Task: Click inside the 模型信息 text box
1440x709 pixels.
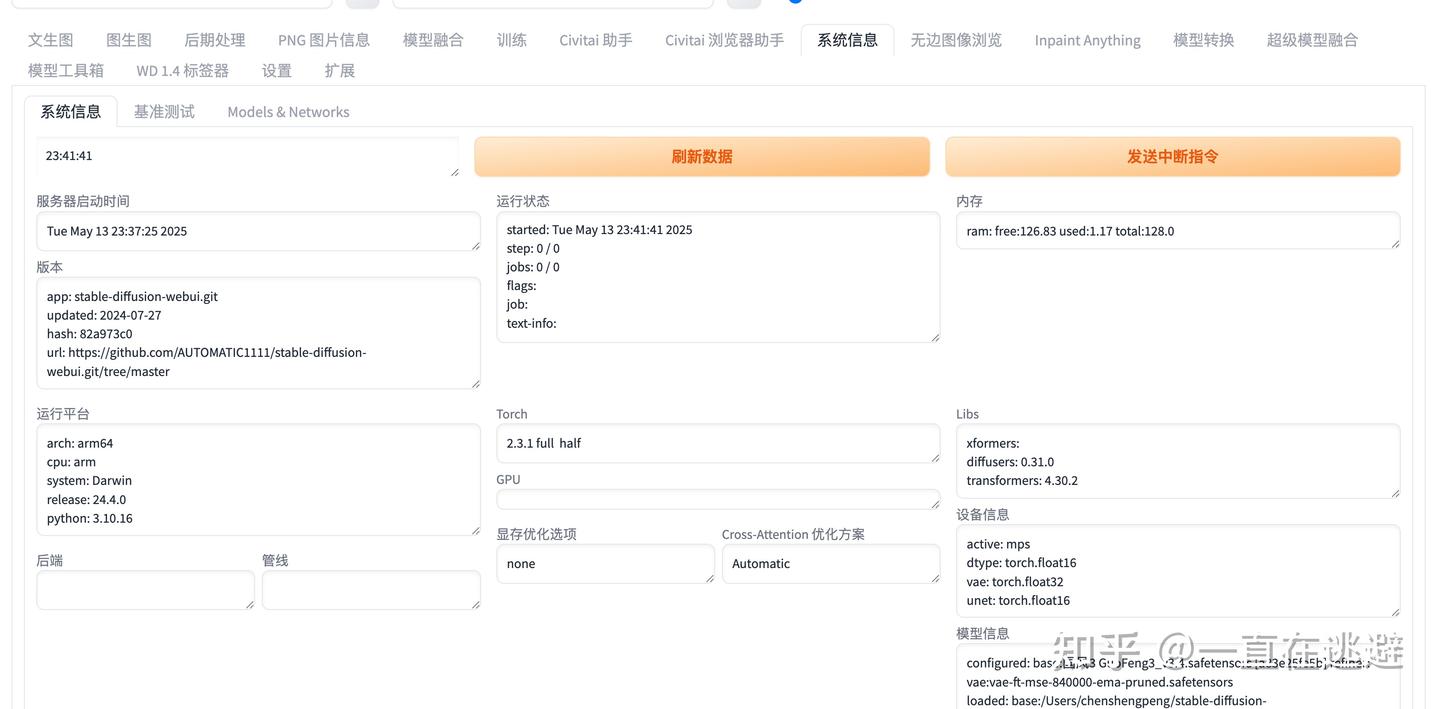Action: pos(1178,678)
